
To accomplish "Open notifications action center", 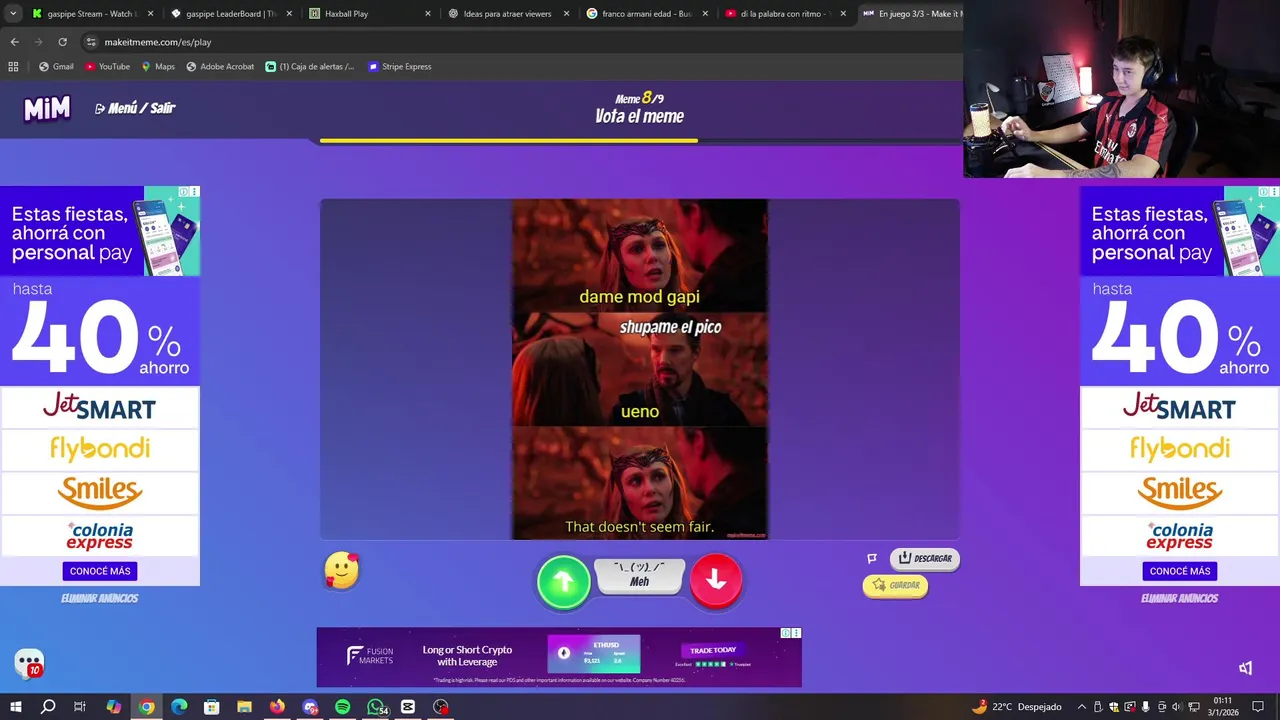I will pos(1258,707).
